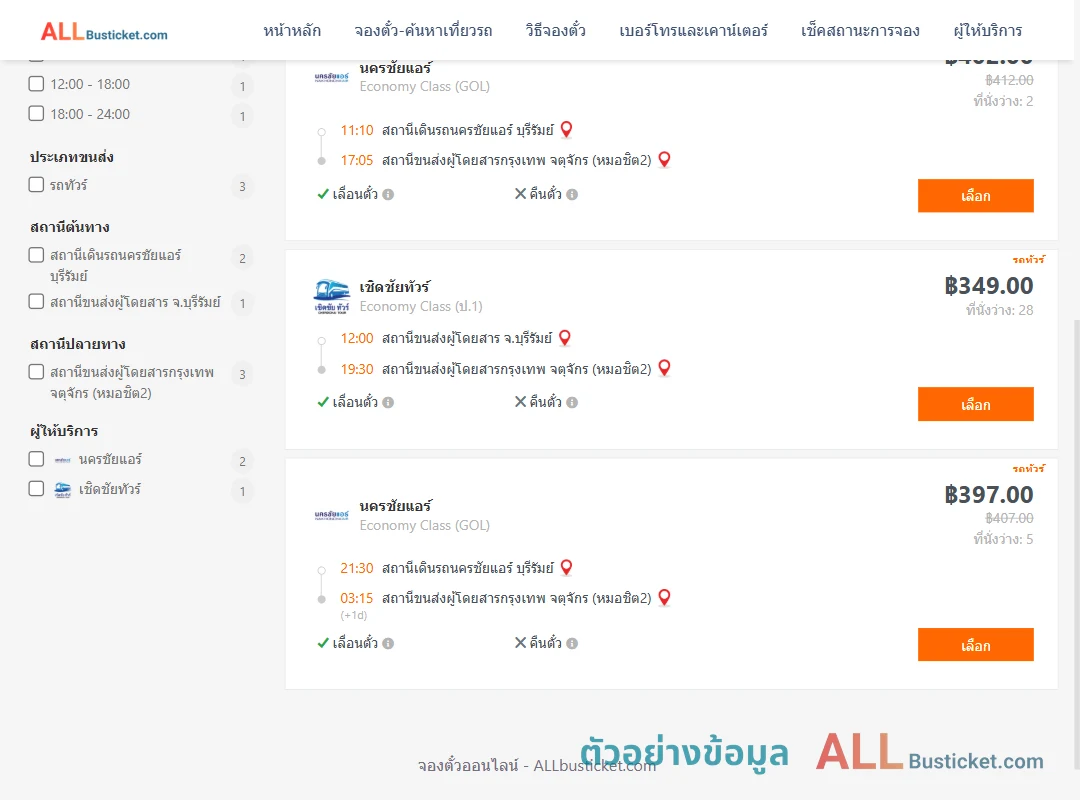The width and height of the screenshot is (1080, 800).
Task: Click the สถานีปลายทาง filter heading
Action: [78, 345]
